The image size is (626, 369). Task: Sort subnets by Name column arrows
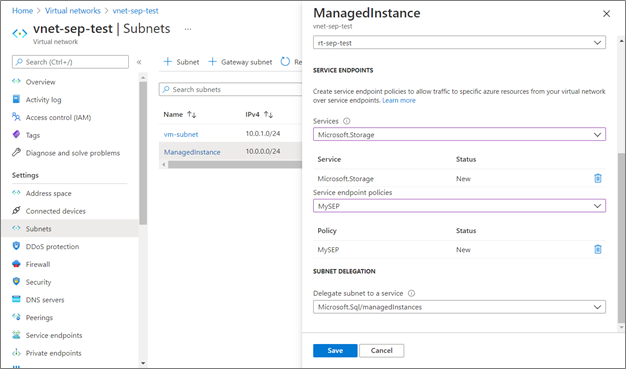tap(192, 115)
